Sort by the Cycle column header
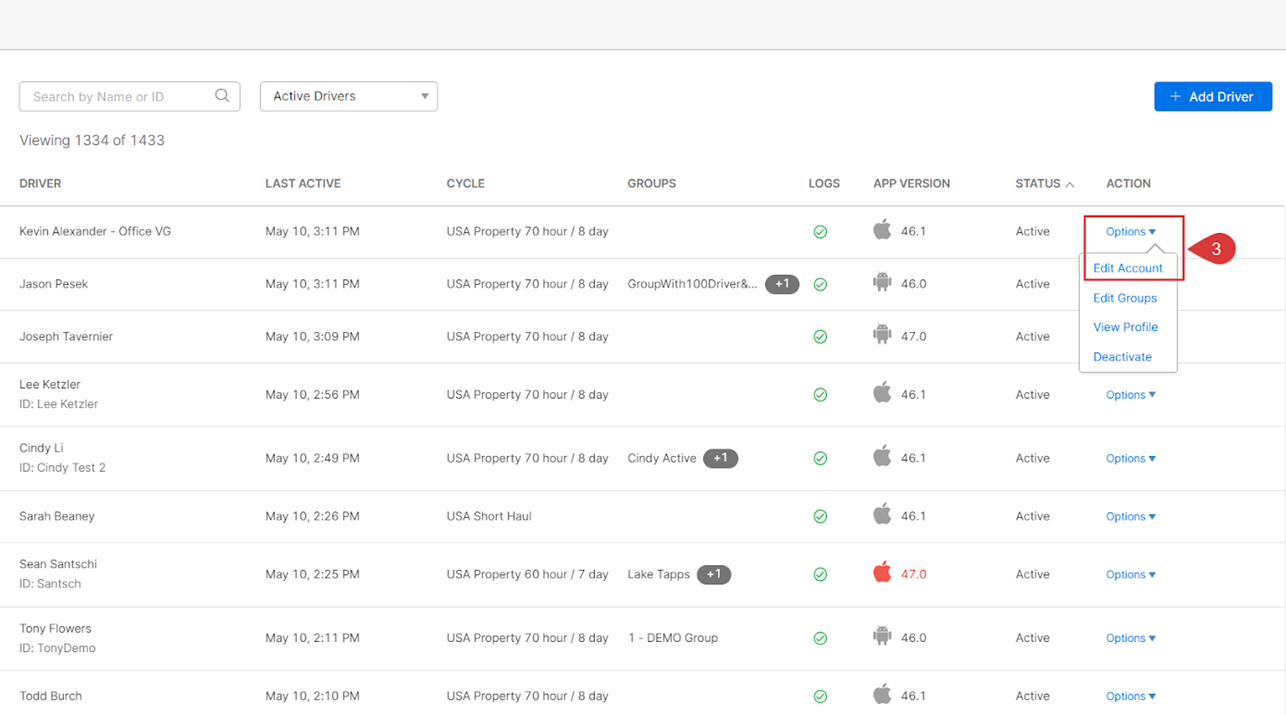The width and height of the screenshot is (1286, 715). pyautogui.click(x=466, y=184)
